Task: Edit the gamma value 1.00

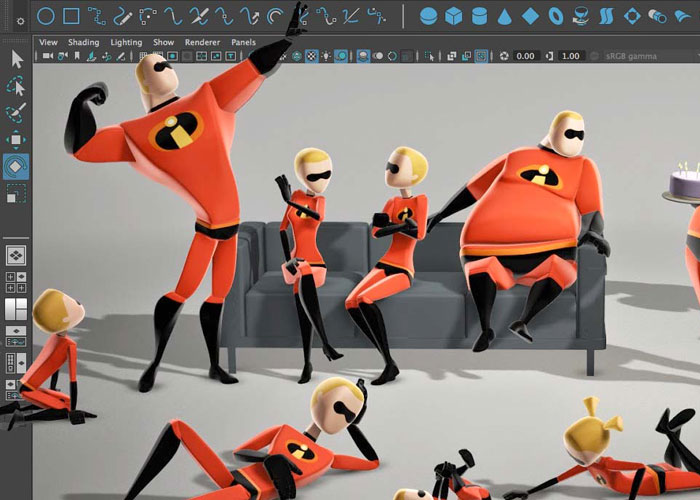Action: coord(571,56)
